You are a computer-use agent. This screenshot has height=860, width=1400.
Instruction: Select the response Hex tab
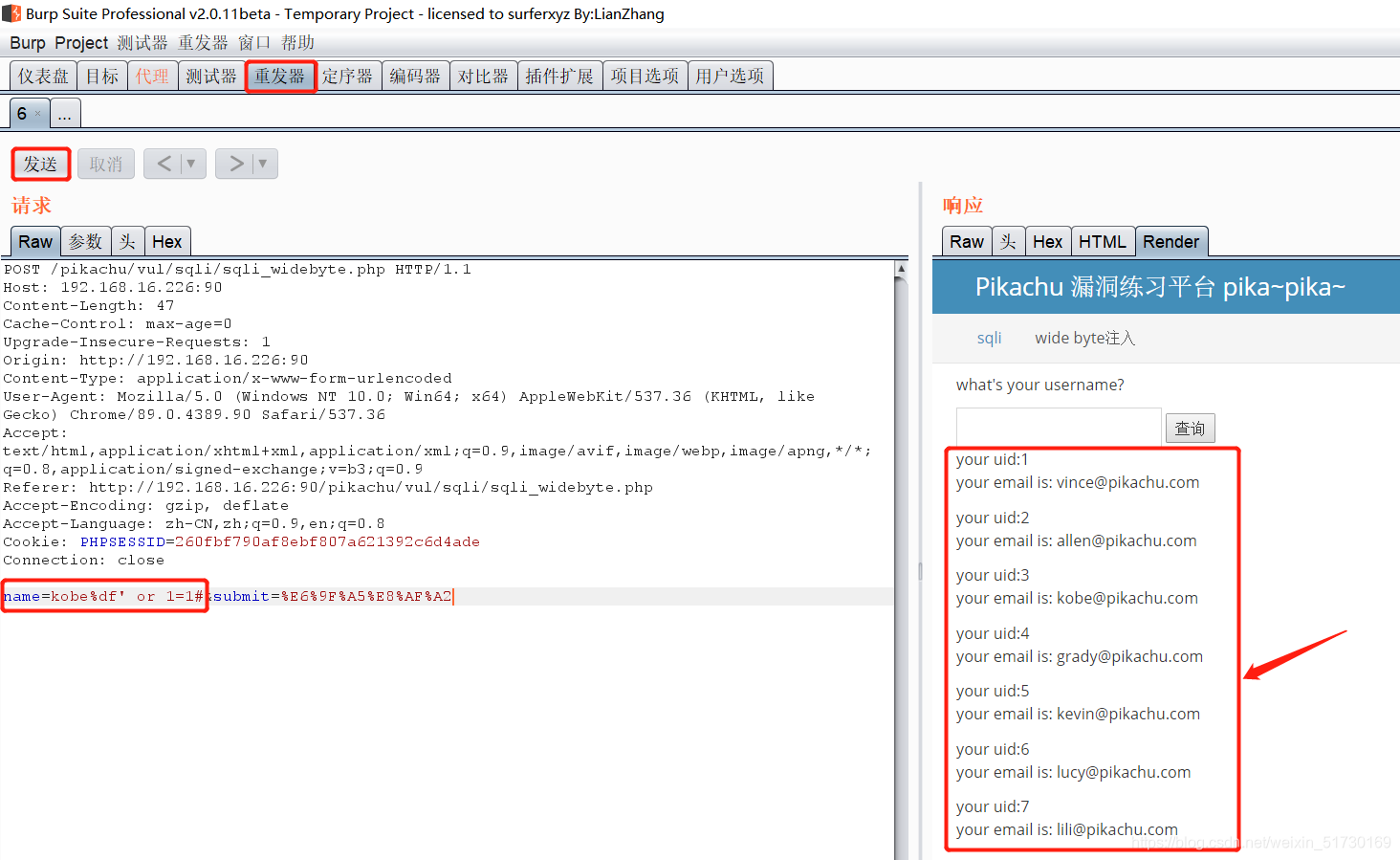[x=1048, y=242]
